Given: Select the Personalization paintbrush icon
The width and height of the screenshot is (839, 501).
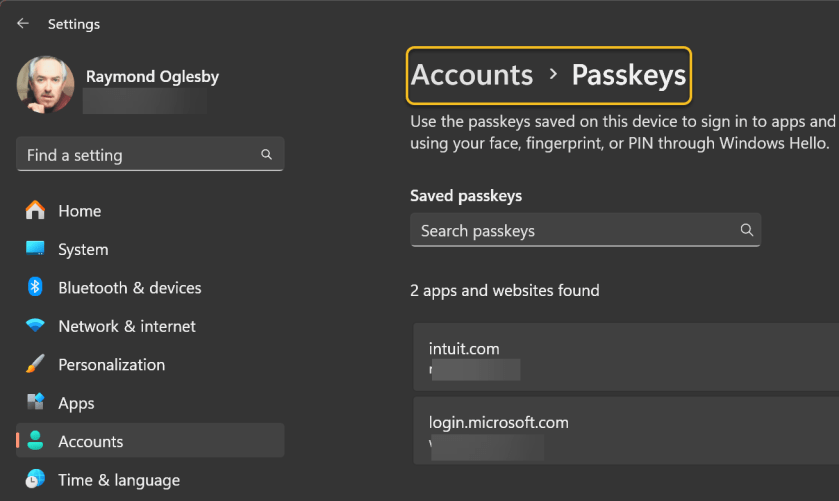Looking at the screenshot, I should (x=35, y=364).
